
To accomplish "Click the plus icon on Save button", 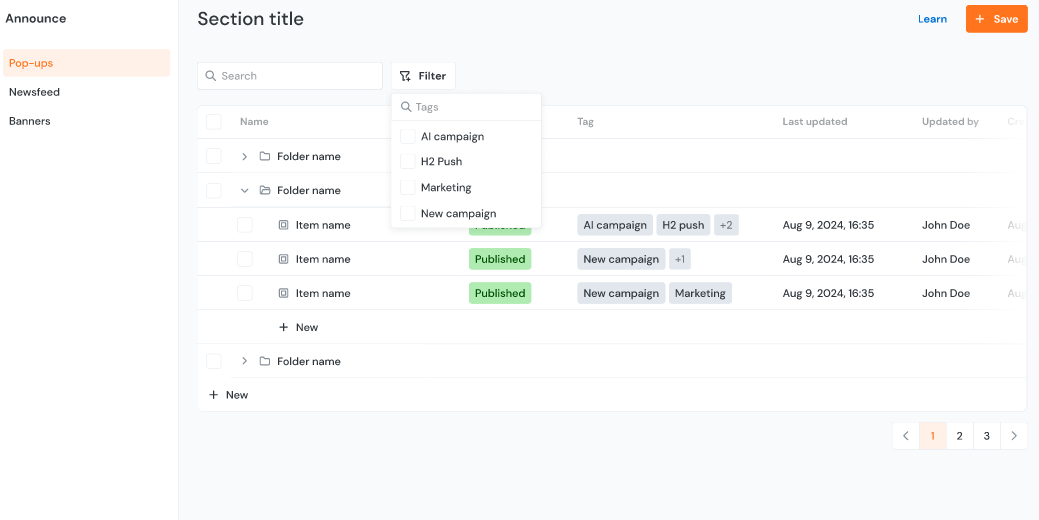I will [x=980, y=19].
